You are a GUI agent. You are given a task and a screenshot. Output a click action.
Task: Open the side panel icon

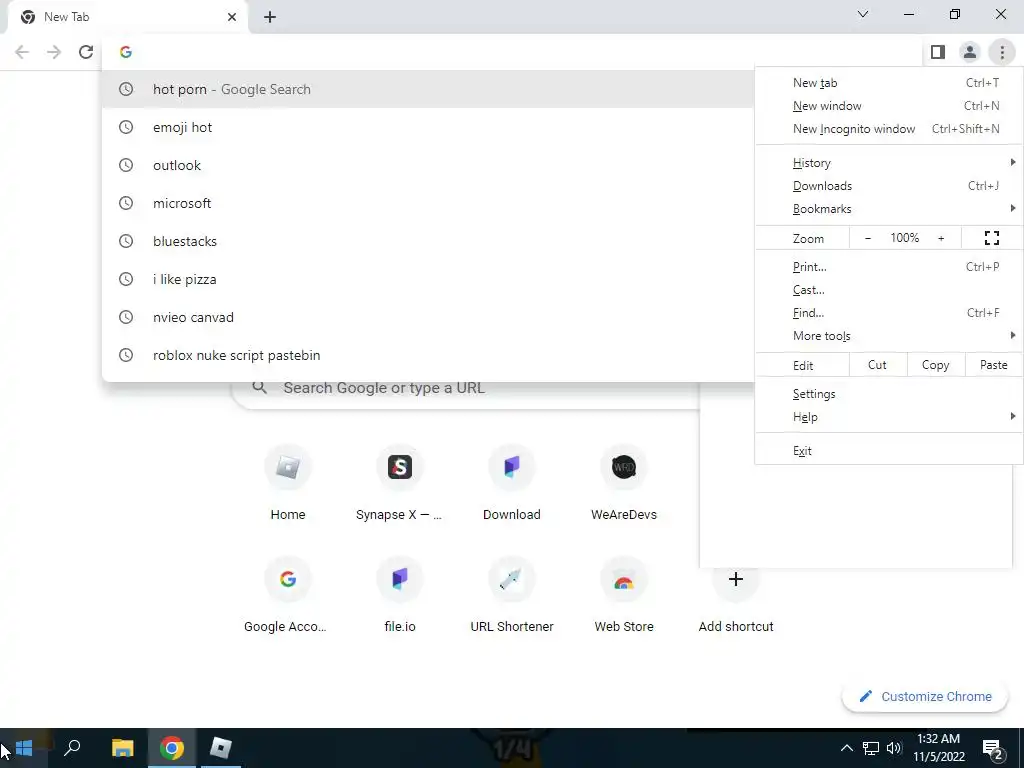click(938, 52)
